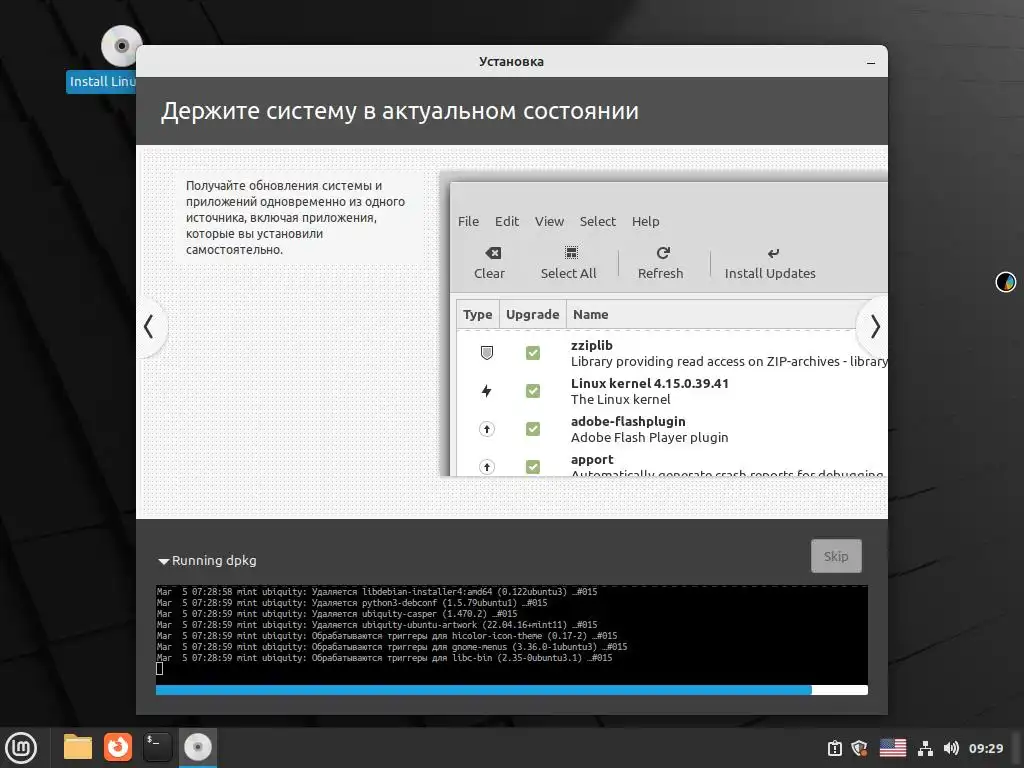Open the network connection tray icon
1024x768 pixels.
coord(925,748)
